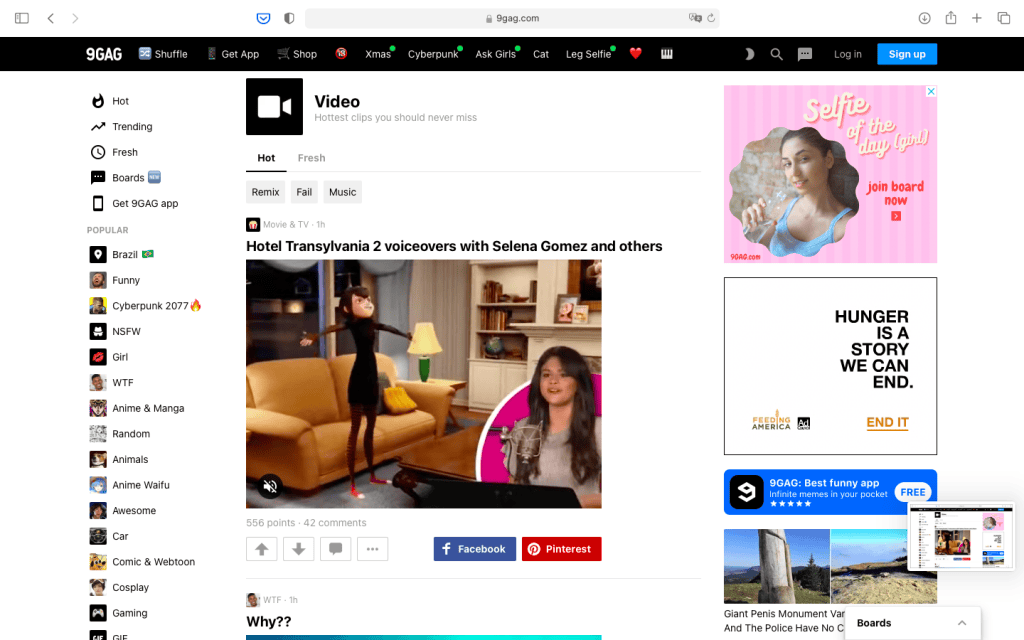Image resolution: width=1024 pixels, height=640 pixels.
Task: Click the Safari address bar
Action: coord(512,18)
